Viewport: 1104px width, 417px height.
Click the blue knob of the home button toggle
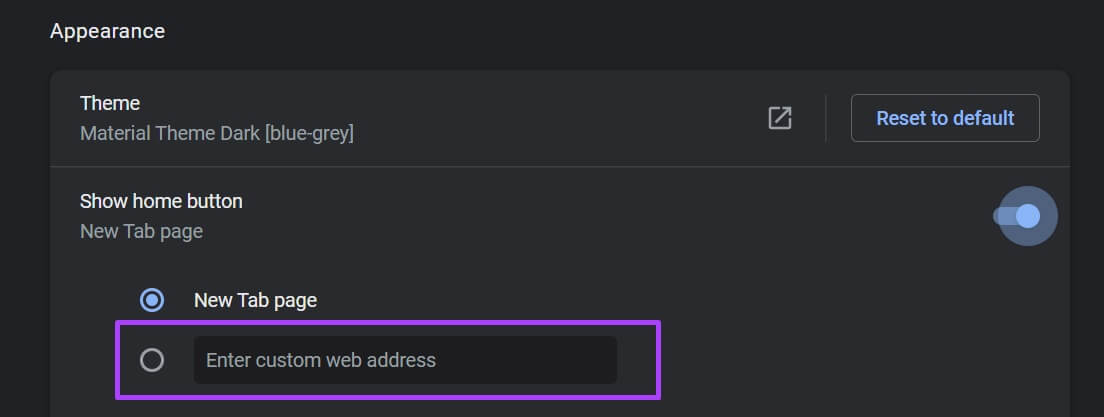pyautogui.click(x=1028, y=216)
